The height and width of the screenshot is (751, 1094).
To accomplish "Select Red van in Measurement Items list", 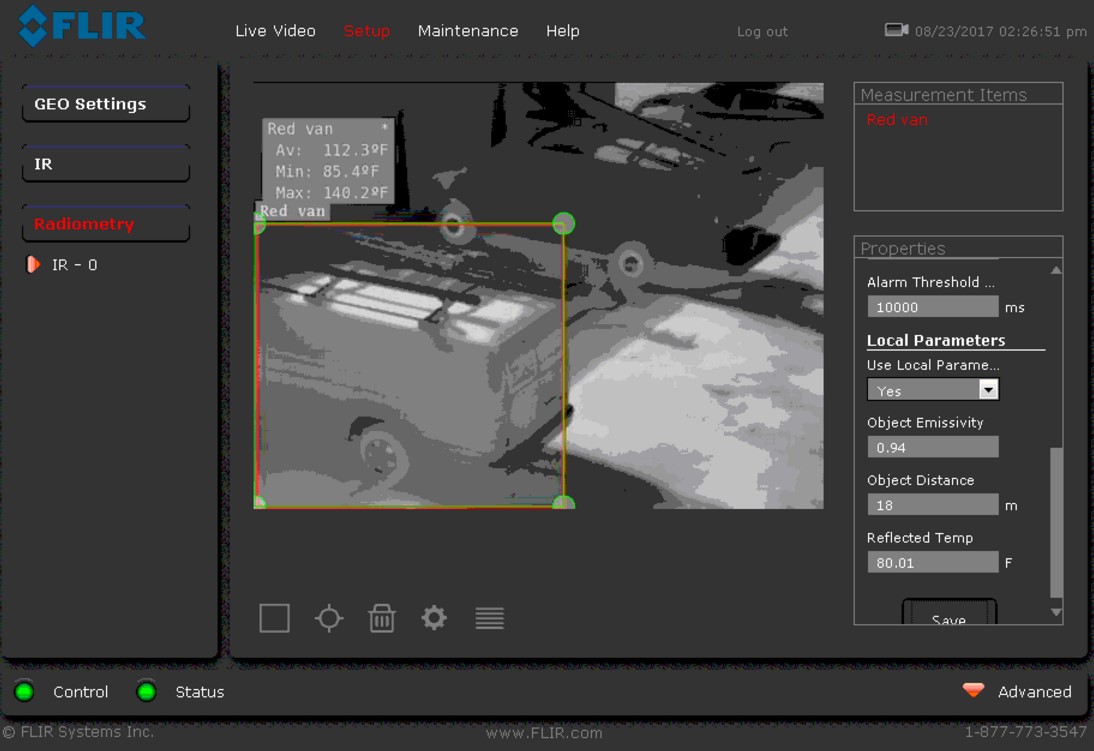I will [897, 120].
